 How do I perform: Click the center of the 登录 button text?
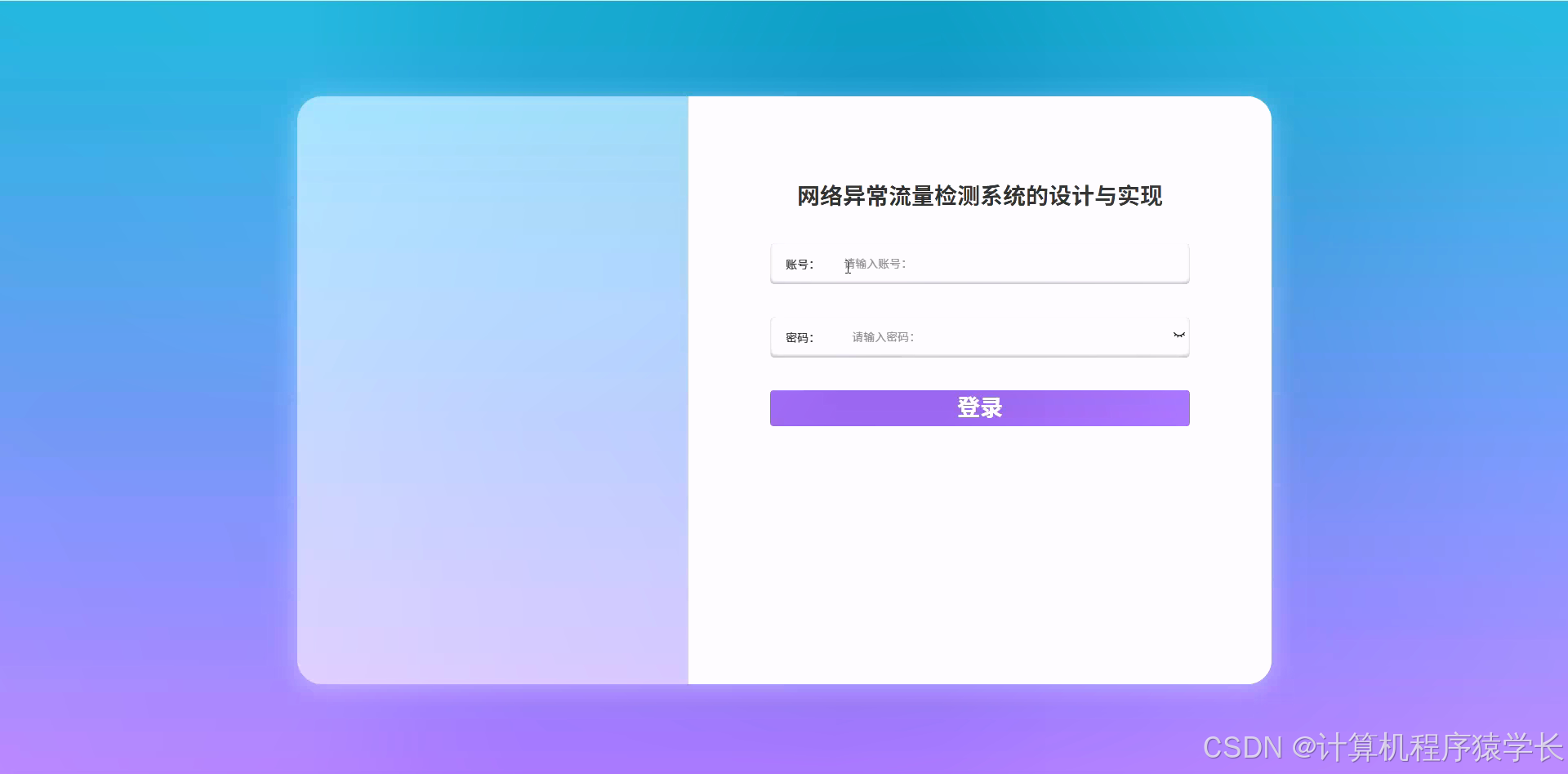pyautogui.click(x=979, y=407)
